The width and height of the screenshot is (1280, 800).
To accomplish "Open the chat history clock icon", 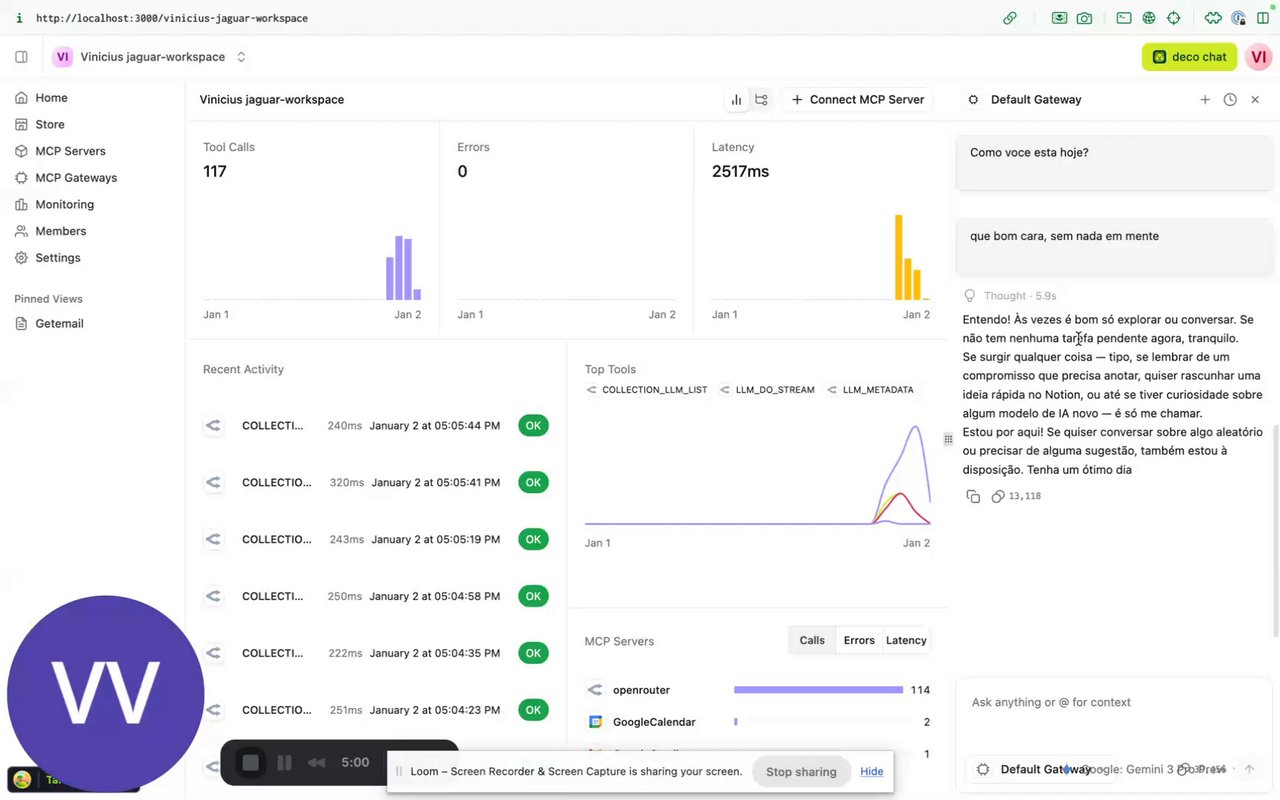I will tap(1230, 100).
